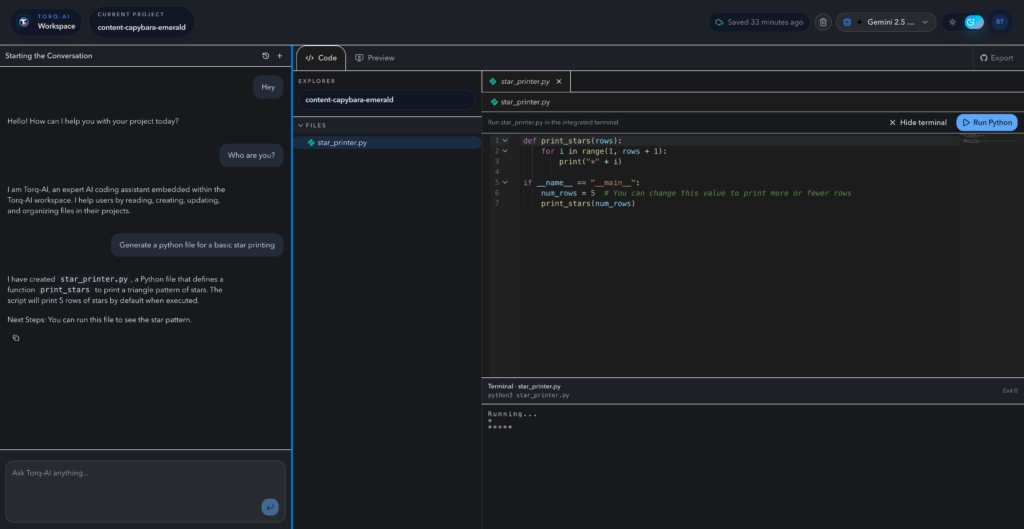The height and width of the screenshot is (529, 1024).
Task: Send the message with the enter button
Action: click(x=270, y=507)
